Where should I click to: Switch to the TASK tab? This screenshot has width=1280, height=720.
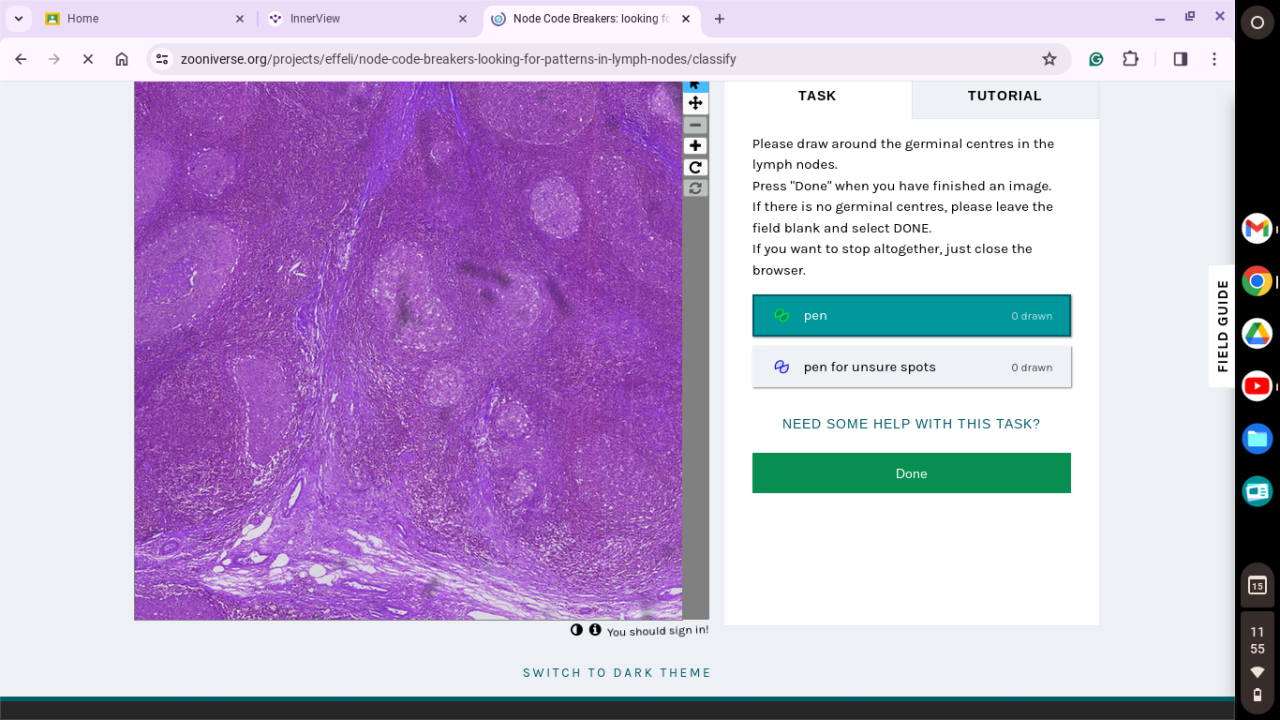click(x=817, y=96)
